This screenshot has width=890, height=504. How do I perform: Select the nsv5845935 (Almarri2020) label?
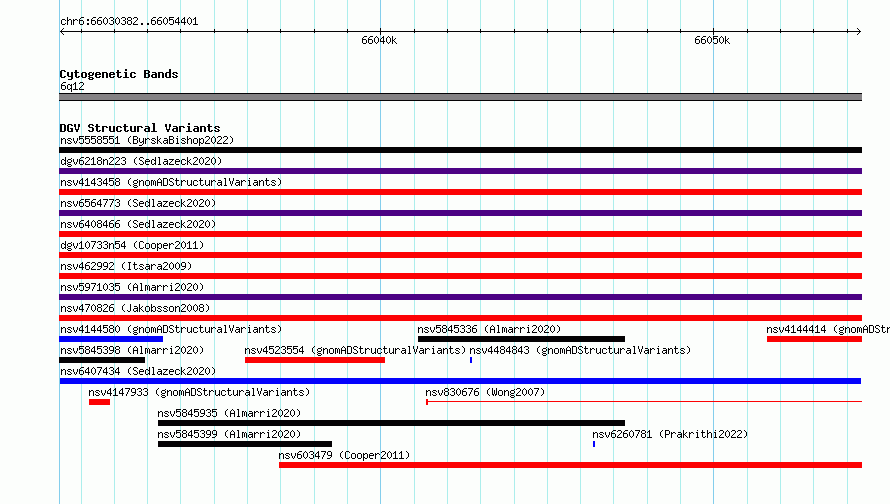[x=229, y=413]
